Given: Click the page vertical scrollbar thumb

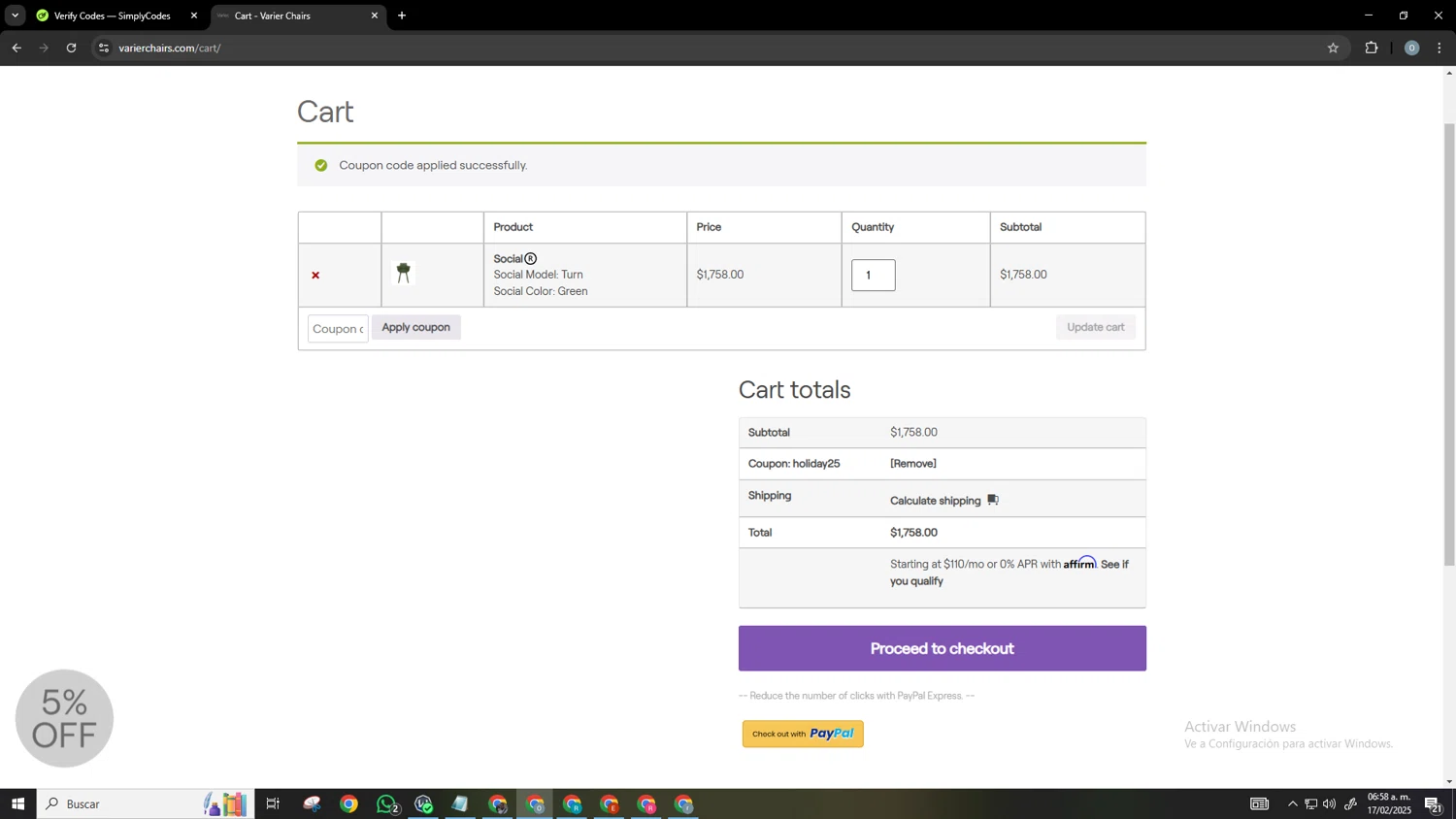Looking at the screenshot, I should click(1449, 344).
